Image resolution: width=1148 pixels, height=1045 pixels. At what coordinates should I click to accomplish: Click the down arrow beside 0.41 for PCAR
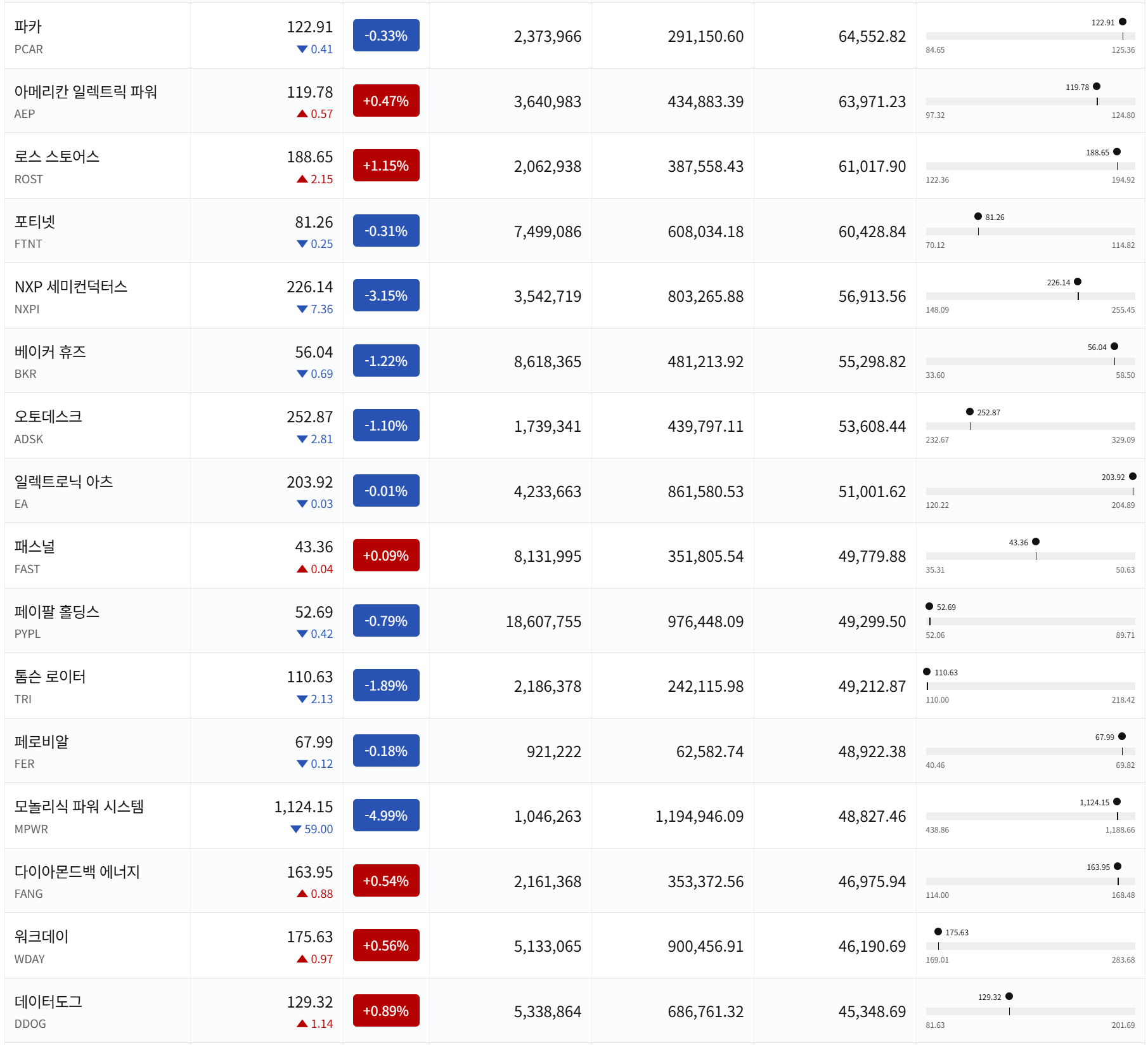point(302,49)
